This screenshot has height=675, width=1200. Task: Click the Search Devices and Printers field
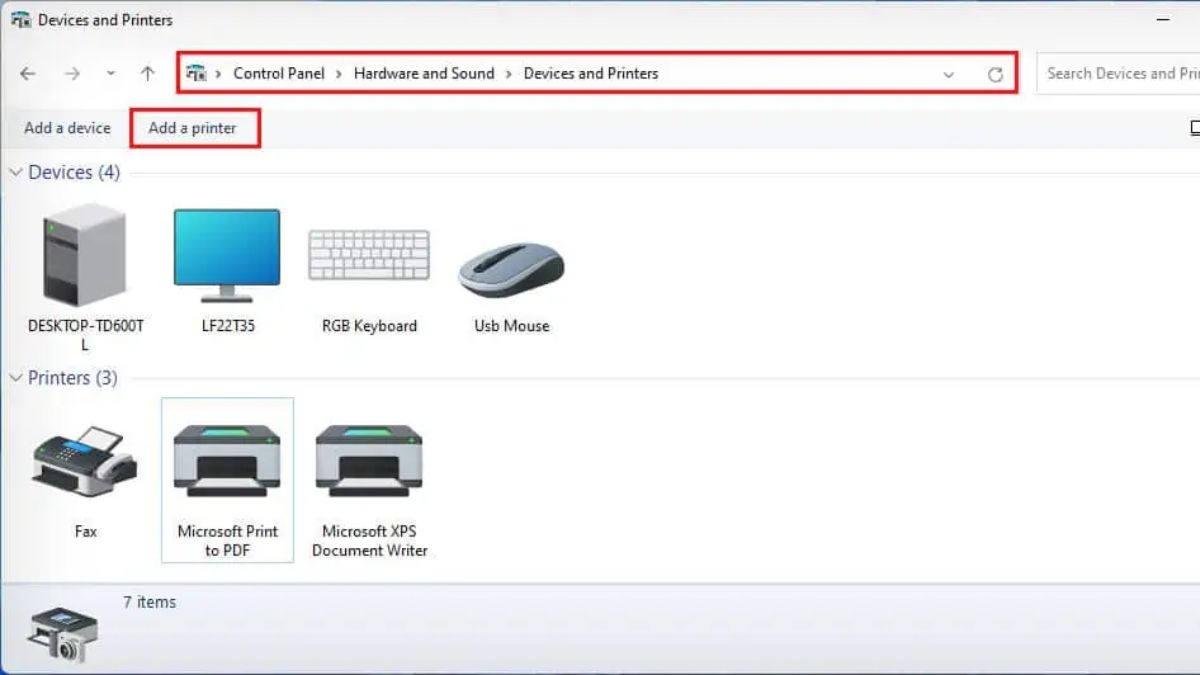click(1120, 73)
